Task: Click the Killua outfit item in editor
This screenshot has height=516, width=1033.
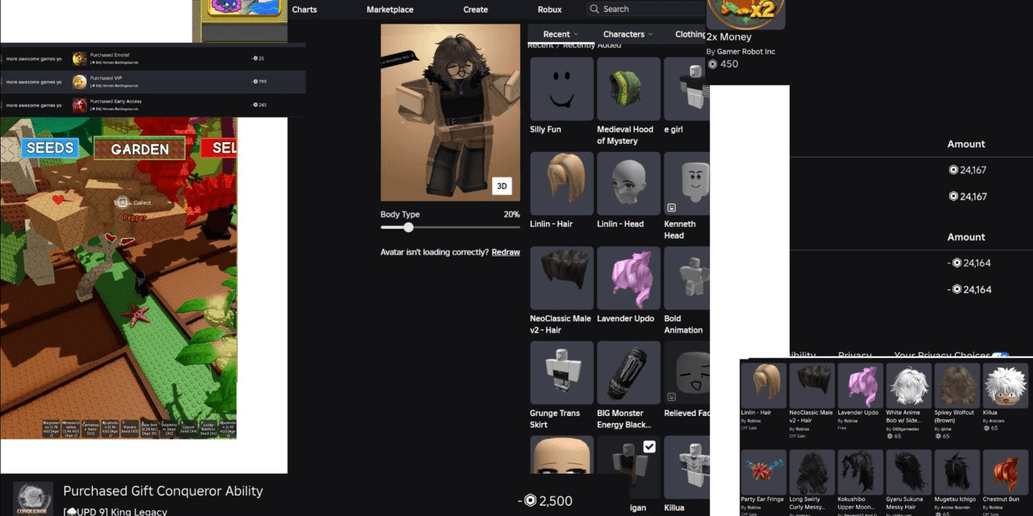Action: coord(686,467)
